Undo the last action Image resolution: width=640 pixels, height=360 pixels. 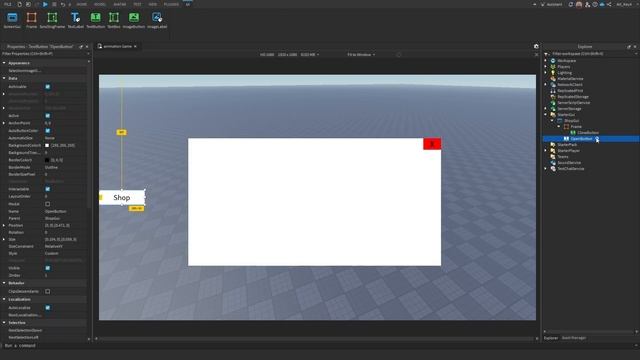point(63,4)
